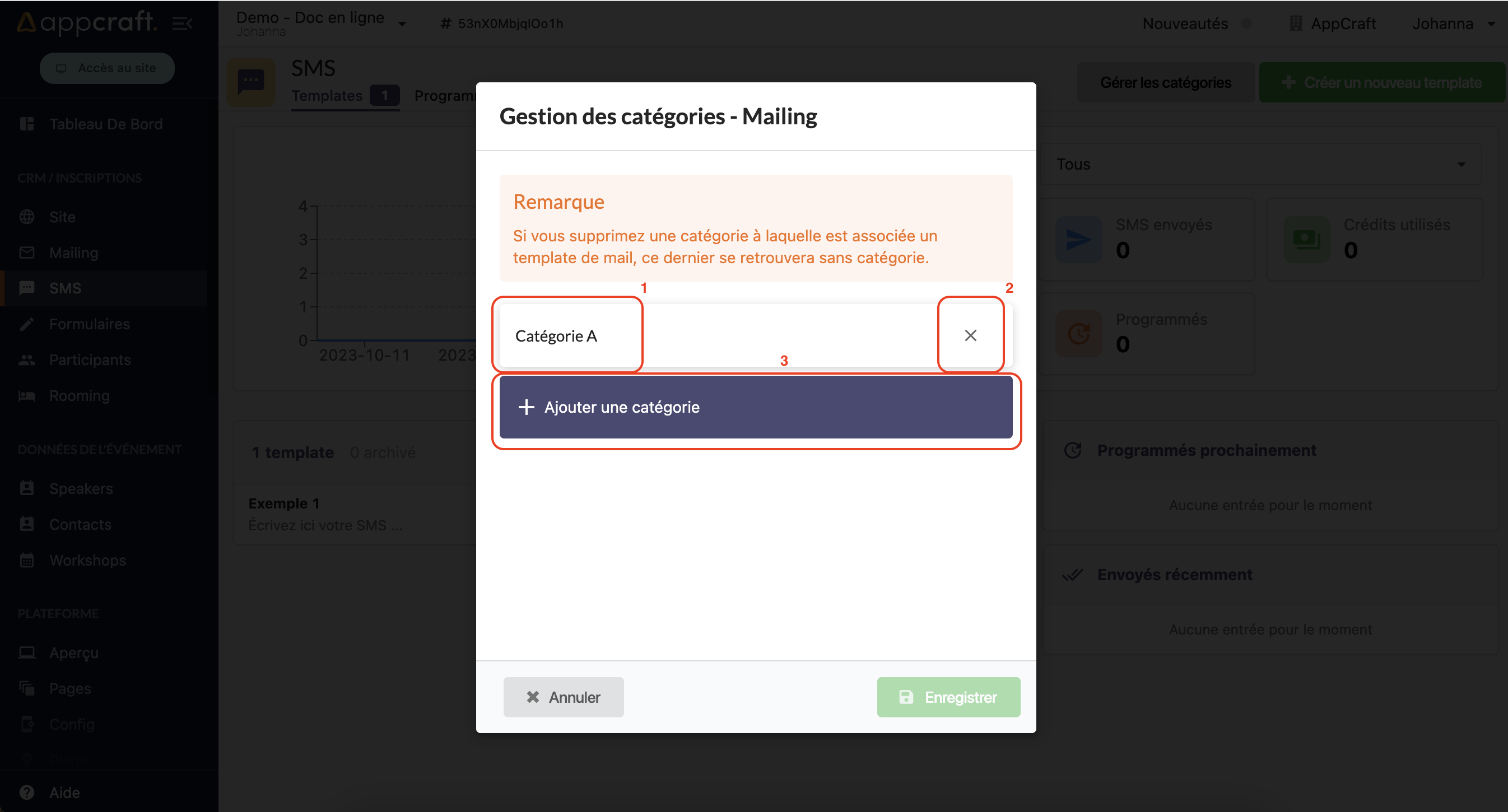Go to Formulaires in sidebar
Image resolution: width=1508 pixels, height=812 pixels.
(89, 324)
